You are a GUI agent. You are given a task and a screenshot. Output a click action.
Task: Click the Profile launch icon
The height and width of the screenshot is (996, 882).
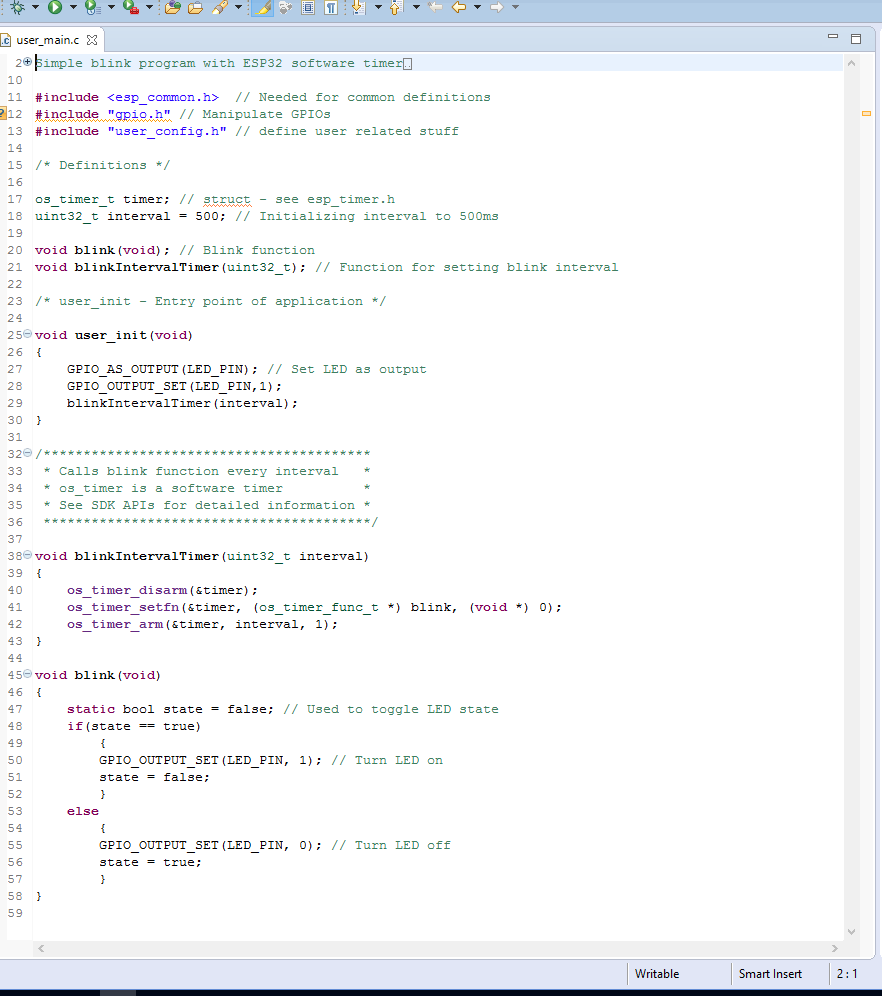pyautogui.click(x=92, y=8)
